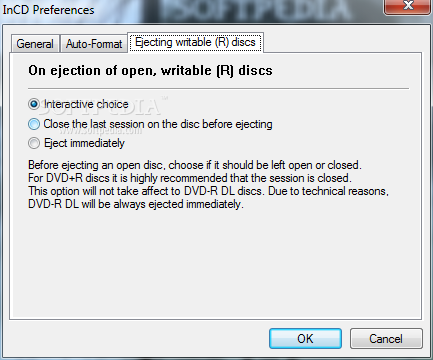Click the 'For DVD+R discs it is highly recommended' line

190,178
